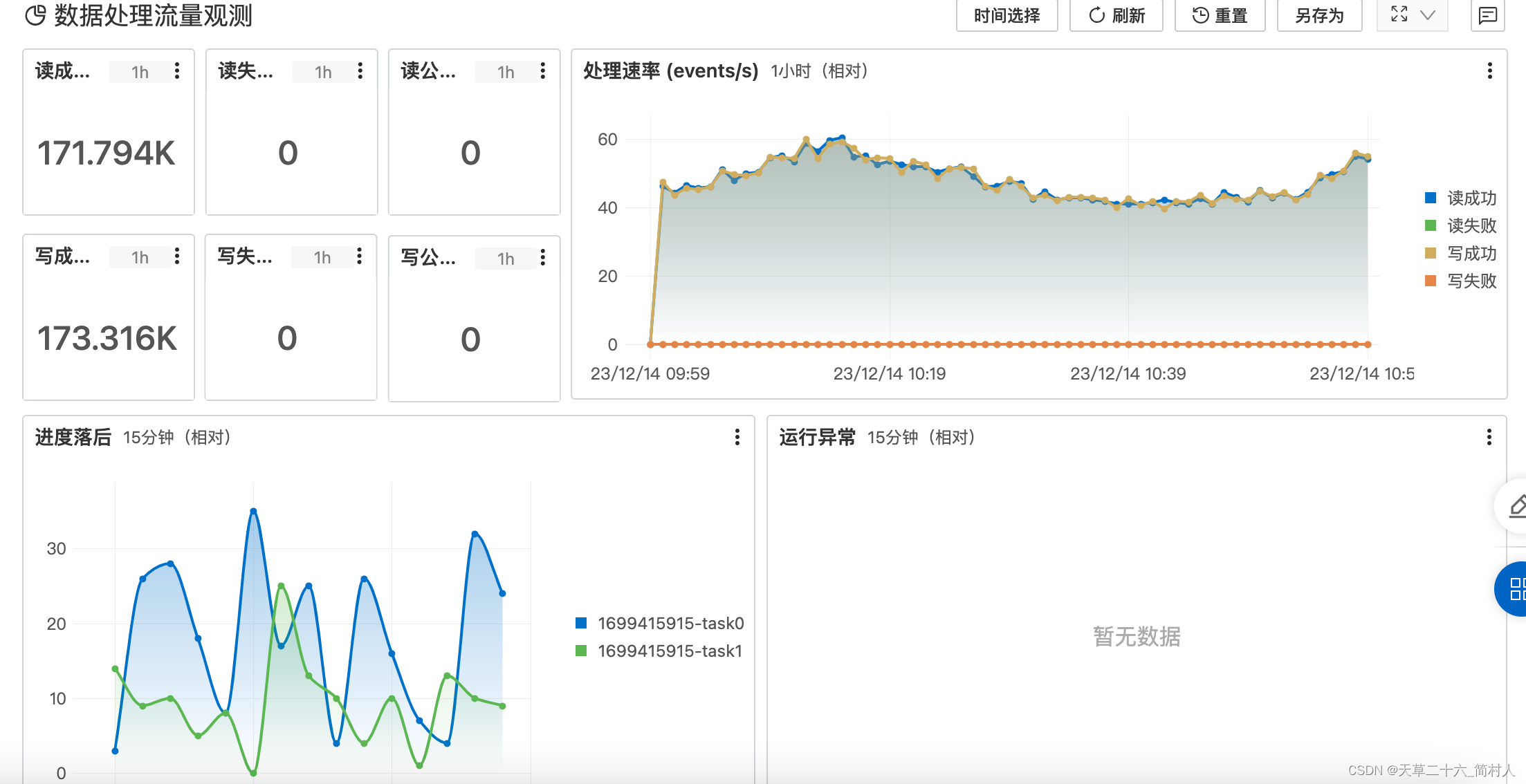
Task: Click the 另存为 save-as button
Action: (x=1320, y=15)
